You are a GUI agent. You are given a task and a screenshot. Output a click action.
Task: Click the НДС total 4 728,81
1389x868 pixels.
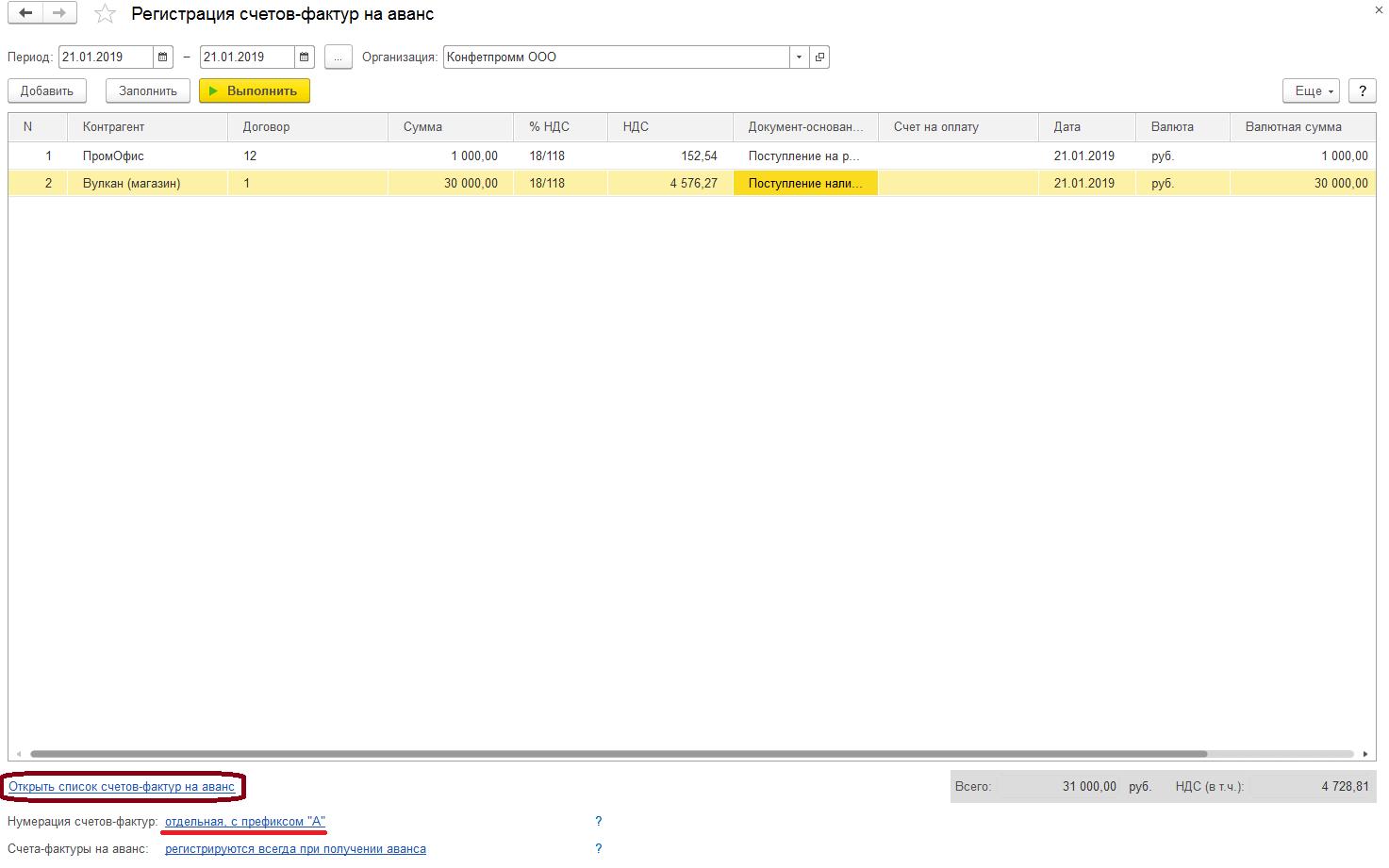[1345, 786]
